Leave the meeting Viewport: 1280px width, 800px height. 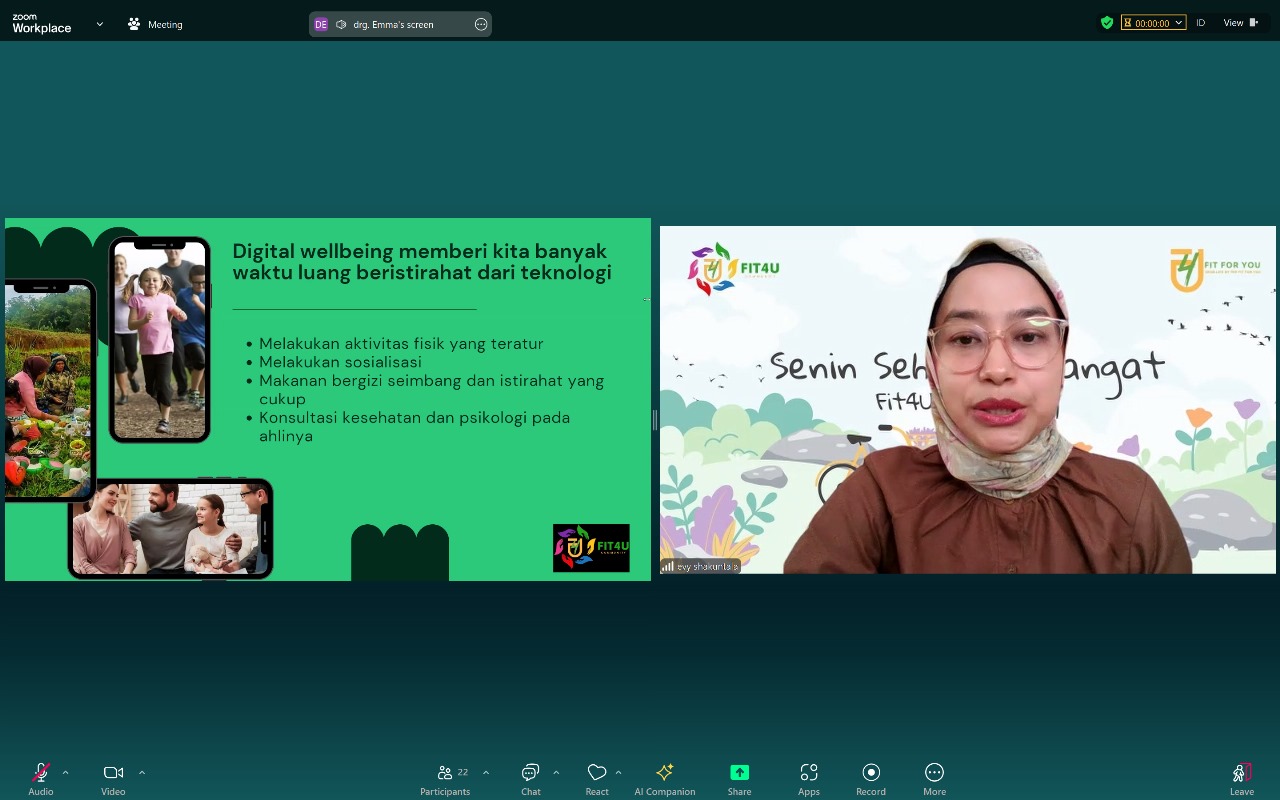tap(1241, 773)
